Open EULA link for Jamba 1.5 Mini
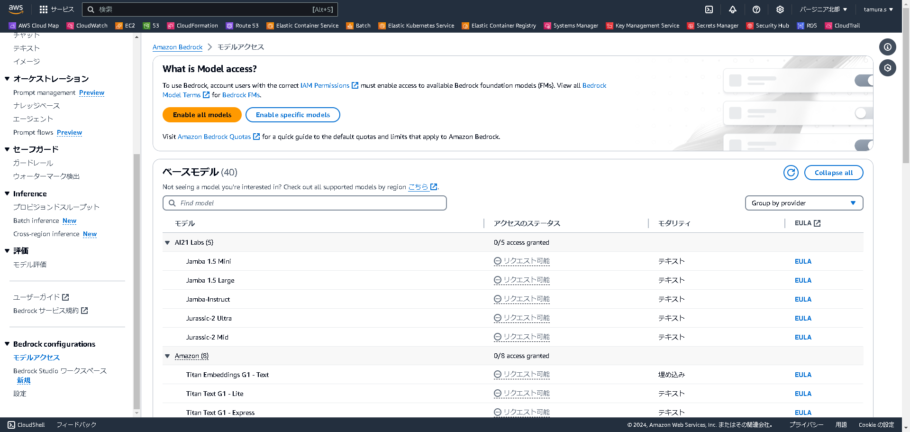Screen dimensions: 910x432 pyautogui.click(x=803, y=261)
